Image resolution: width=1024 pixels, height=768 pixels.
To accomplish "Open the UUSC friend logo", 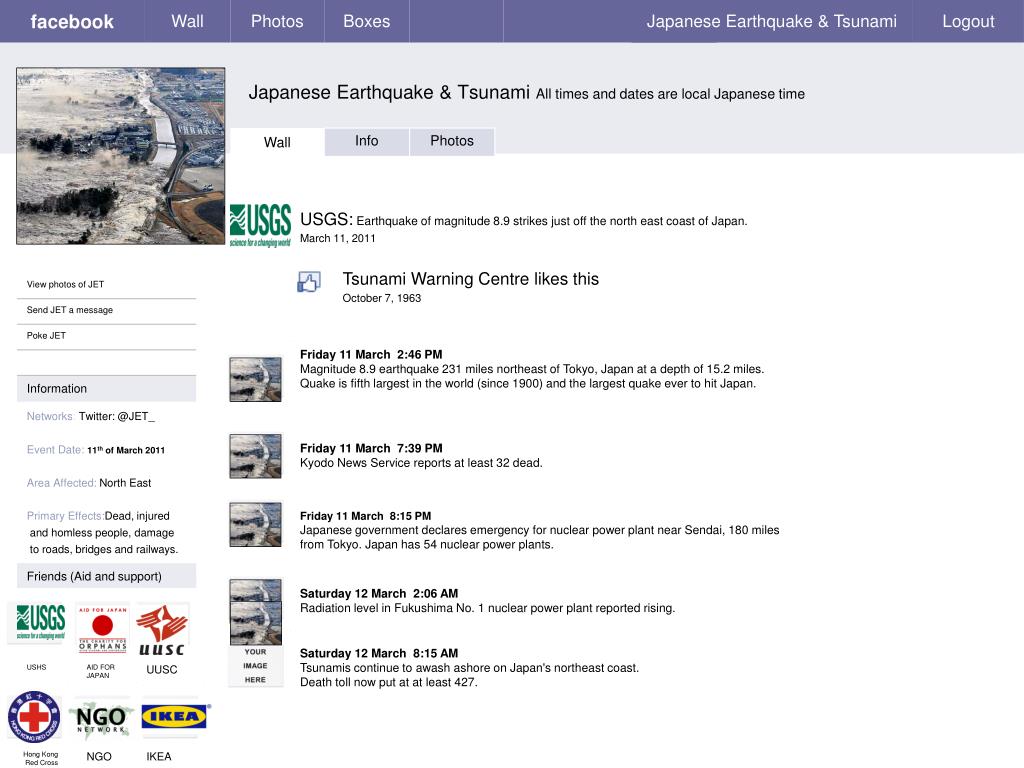I will pyautogui.click(x=162, y=630).
